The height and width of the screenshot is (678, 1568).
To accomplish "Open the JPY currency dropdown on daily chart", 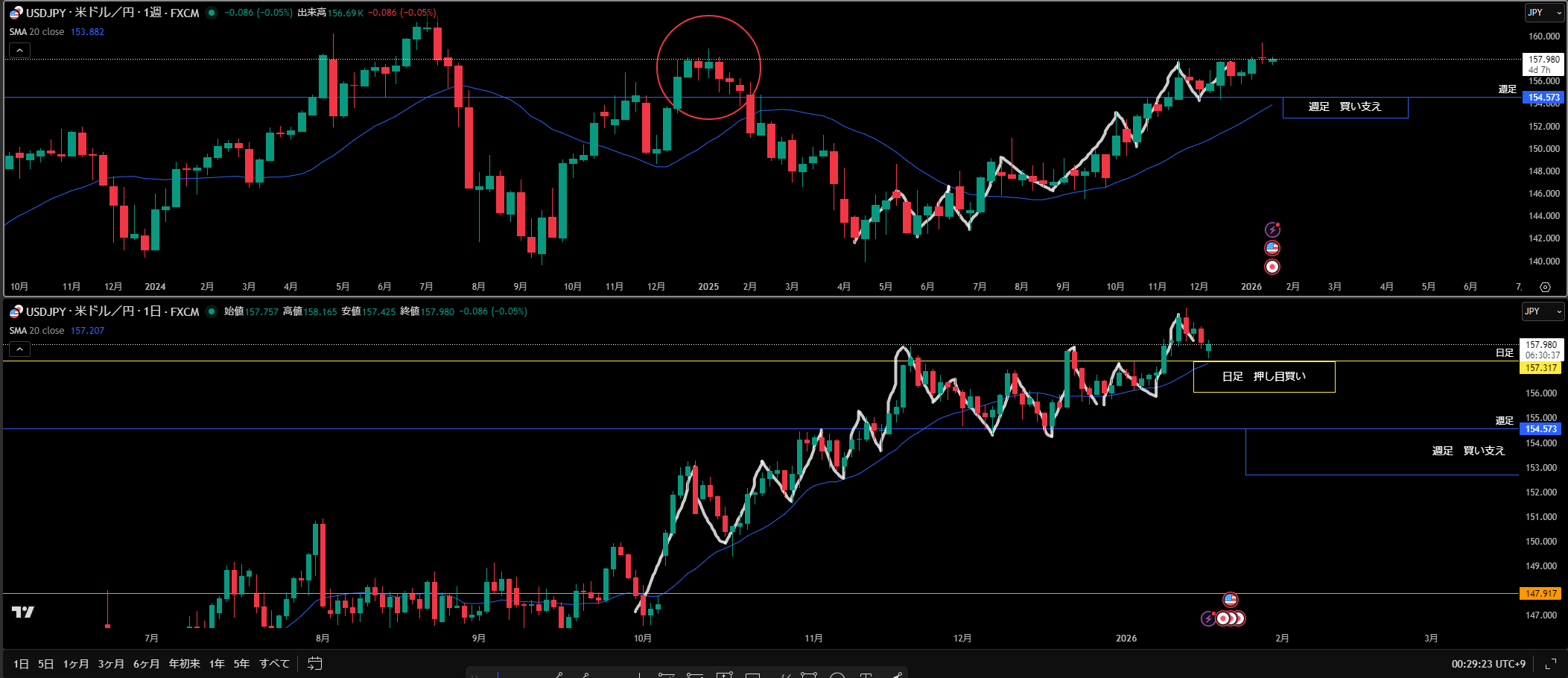I will (x=1541, y=311).
